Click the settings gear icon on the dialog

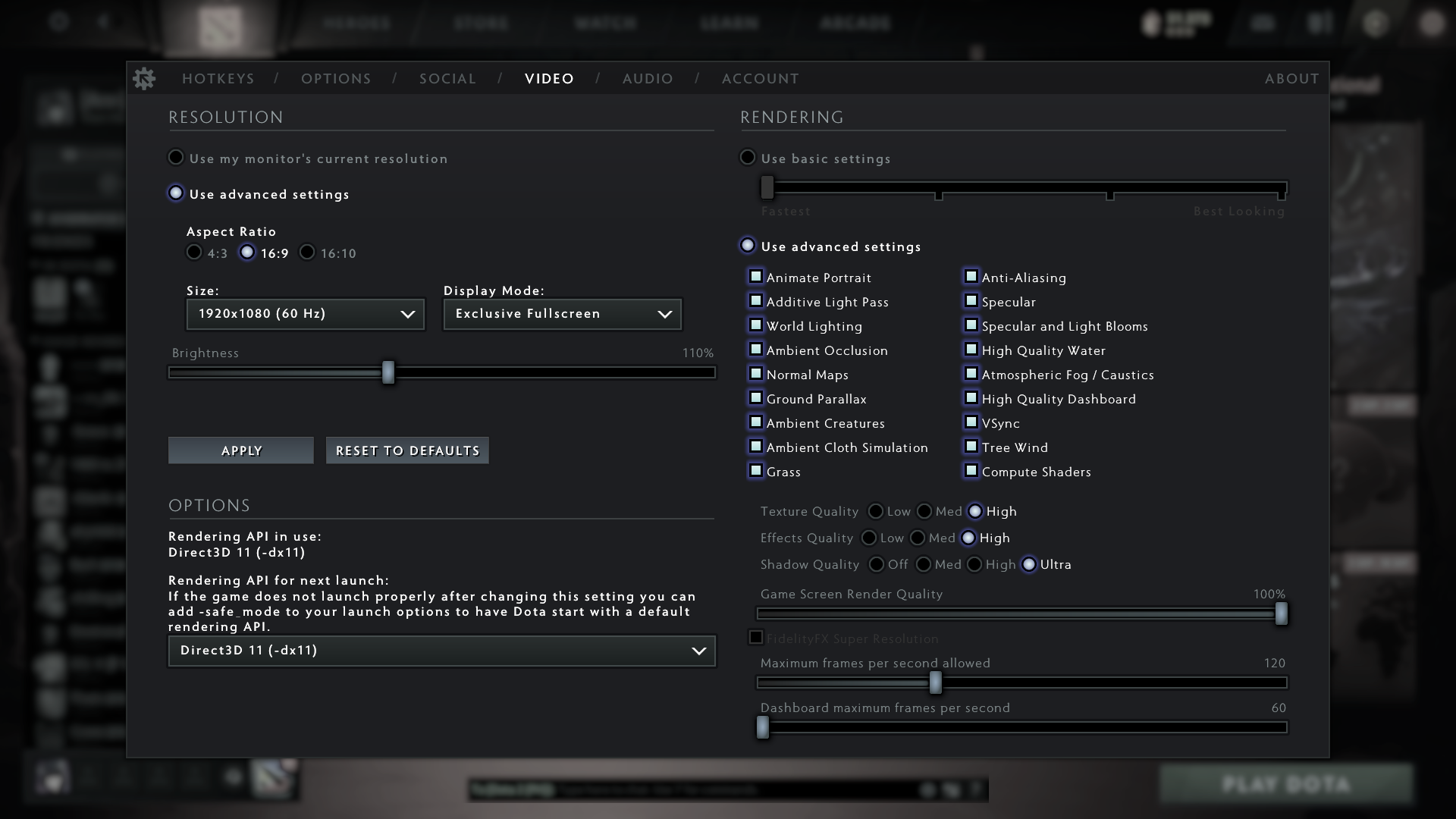[145, 78]
